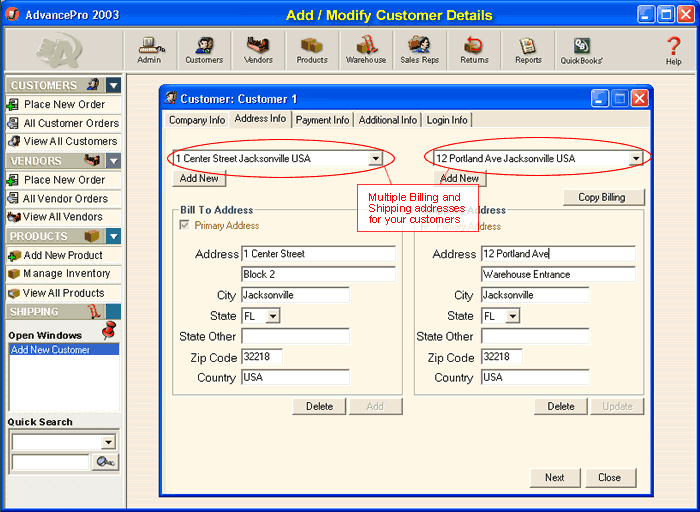
Task: Open Help with the question mark icon
Action: point(674,50)
